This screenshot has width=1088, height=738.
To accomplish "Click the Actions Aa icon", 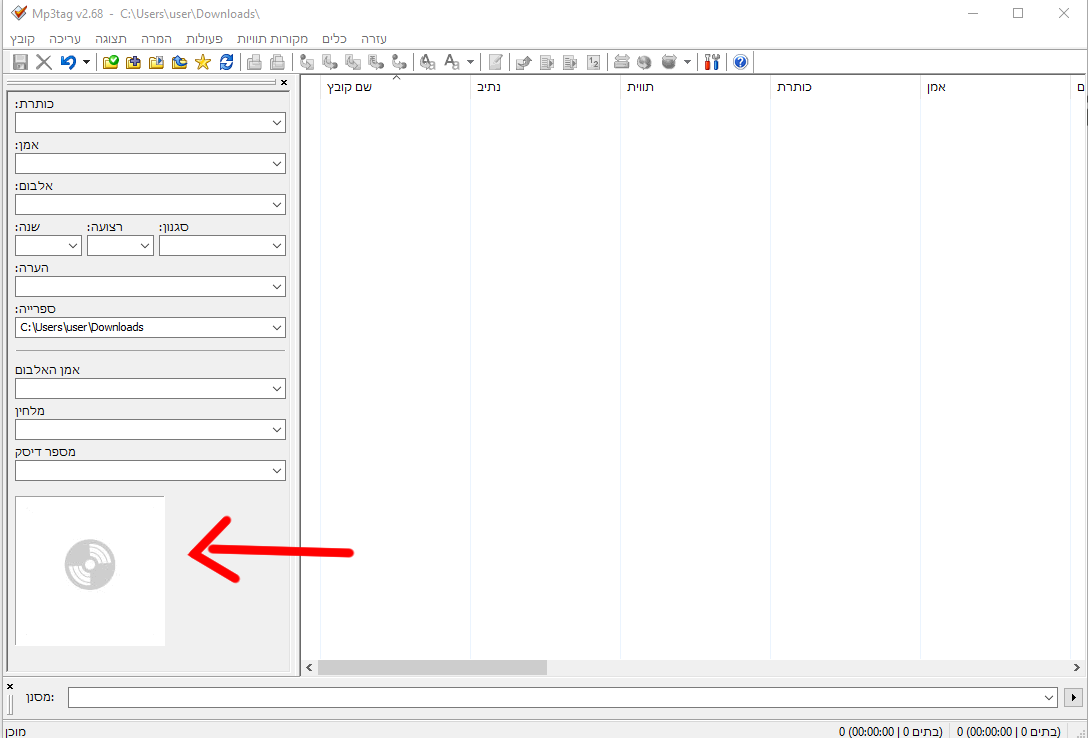I will click(x=428, y=62).
